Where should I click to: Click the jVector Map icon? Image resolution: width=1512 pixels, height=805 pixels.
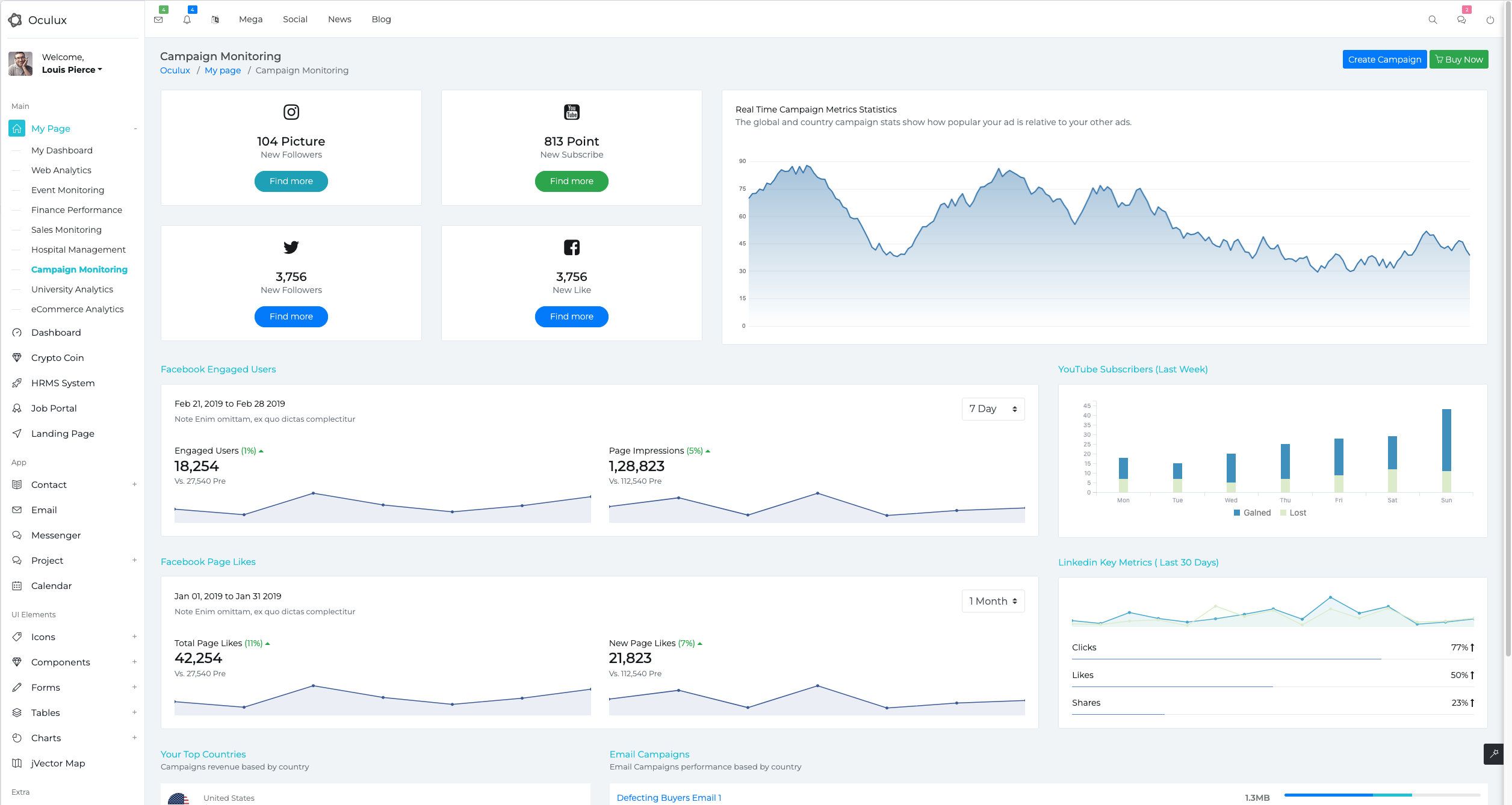17,763
